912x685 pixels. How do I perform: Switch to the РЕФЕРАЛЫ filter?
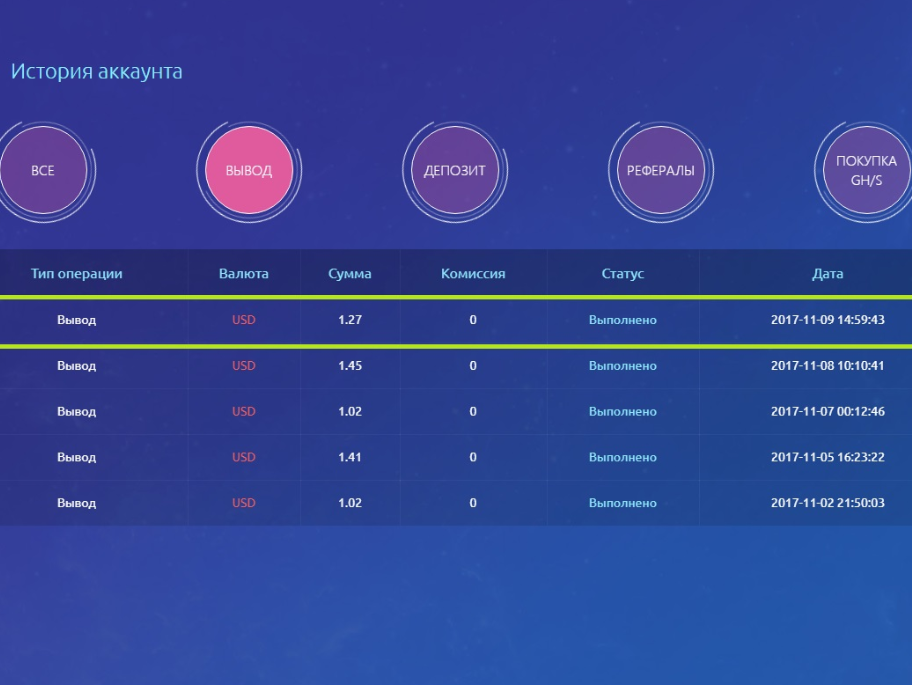(x=661, y=170)
